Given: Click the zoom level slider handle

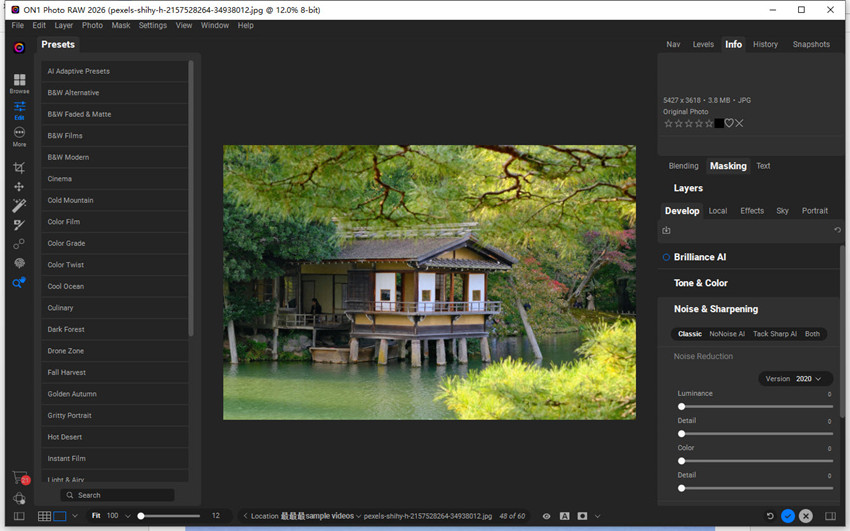Looking at the screenshot, I should click(141, 516).
